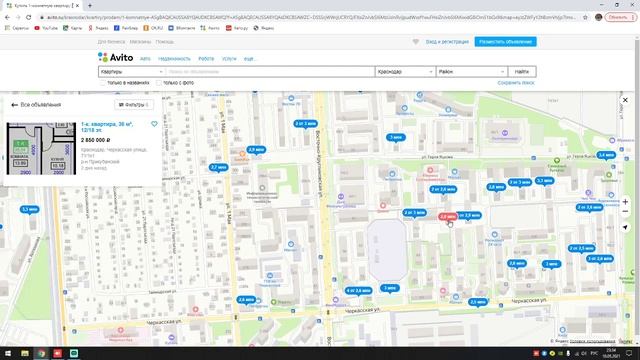640x360 pixels.
Task: Open the apartment floor plan thumbnail
Action: [x=41, y=149]
